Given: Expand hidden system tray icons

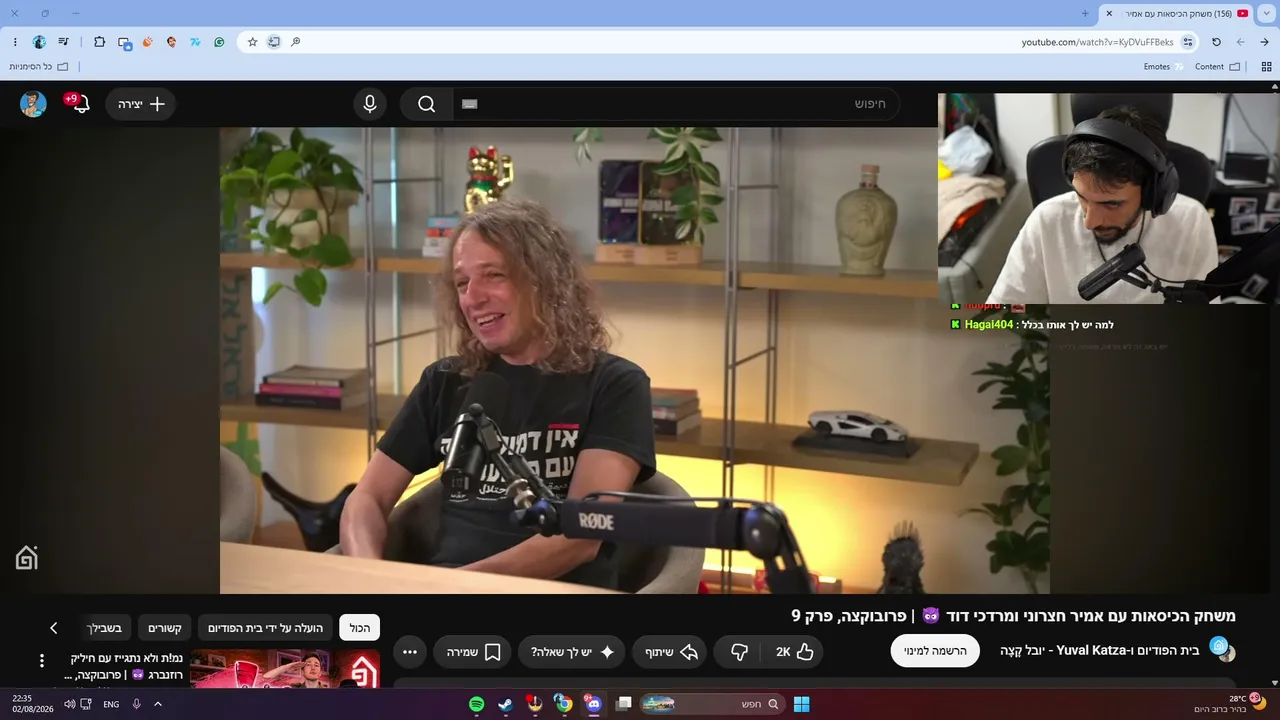Looking at the screenshot, I should 157,704.
